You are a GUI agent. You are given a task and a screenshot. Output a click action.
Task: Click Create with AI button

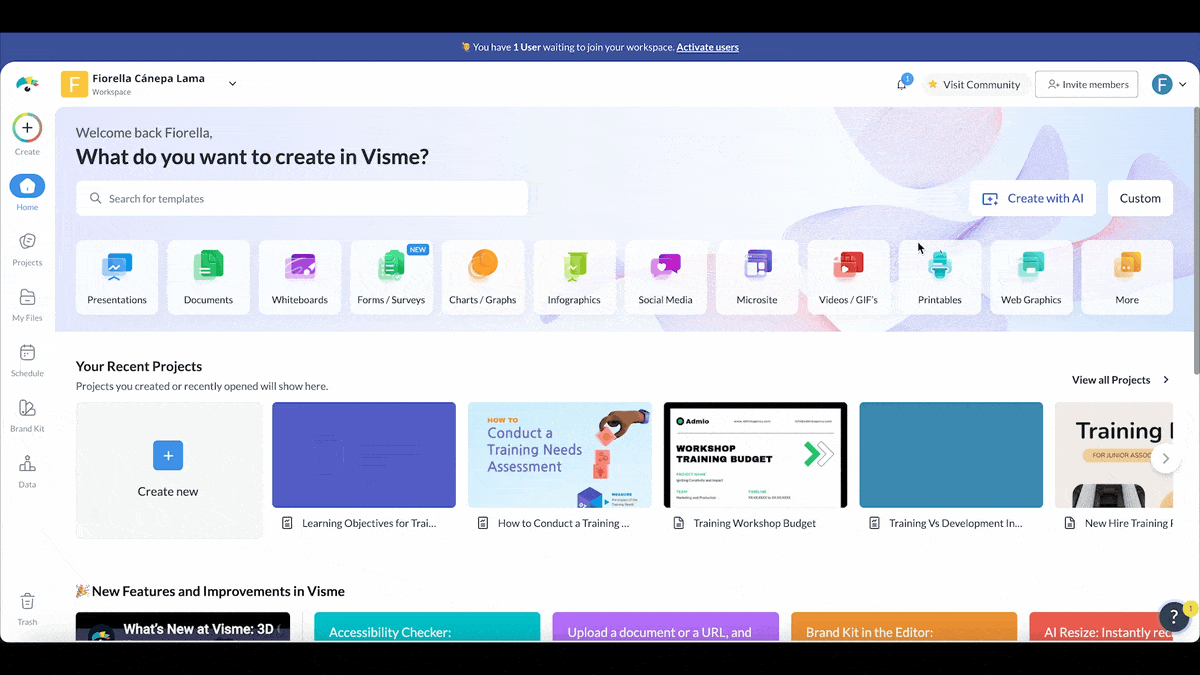point(1033,198)
